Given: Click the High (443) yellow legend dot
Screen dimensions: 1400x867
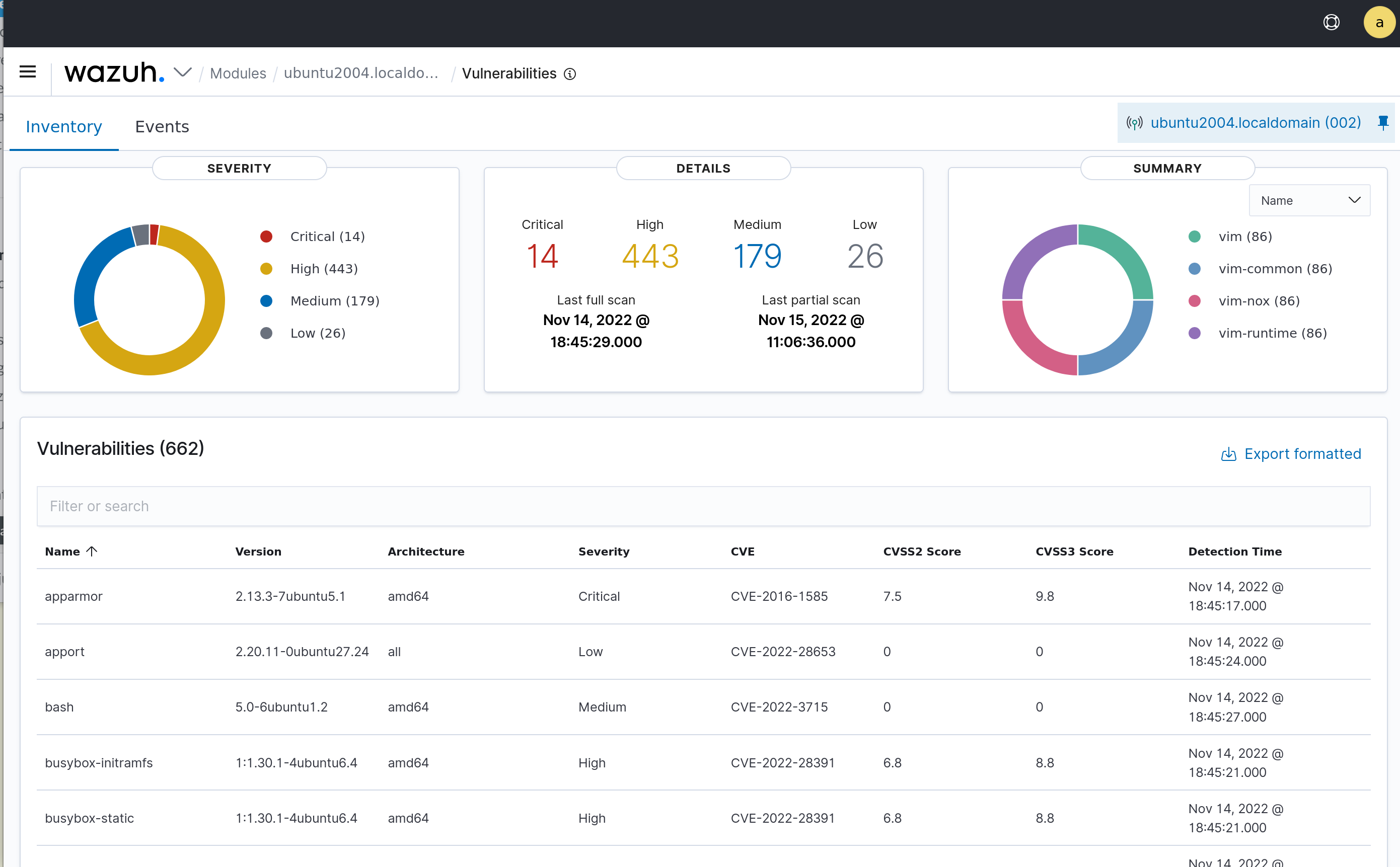Looking at the screenshot, I should click(x=266, y=268).
